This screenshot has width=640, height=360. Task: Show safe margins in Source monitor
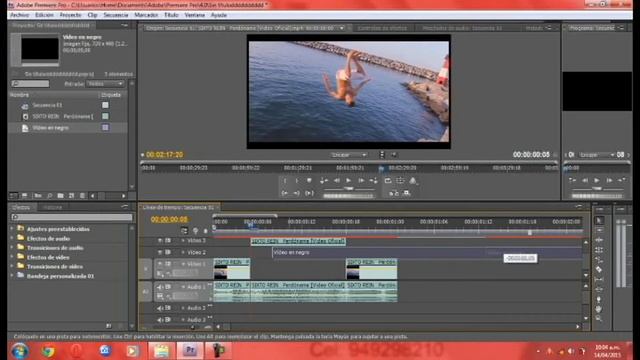[x=400, y=180]
